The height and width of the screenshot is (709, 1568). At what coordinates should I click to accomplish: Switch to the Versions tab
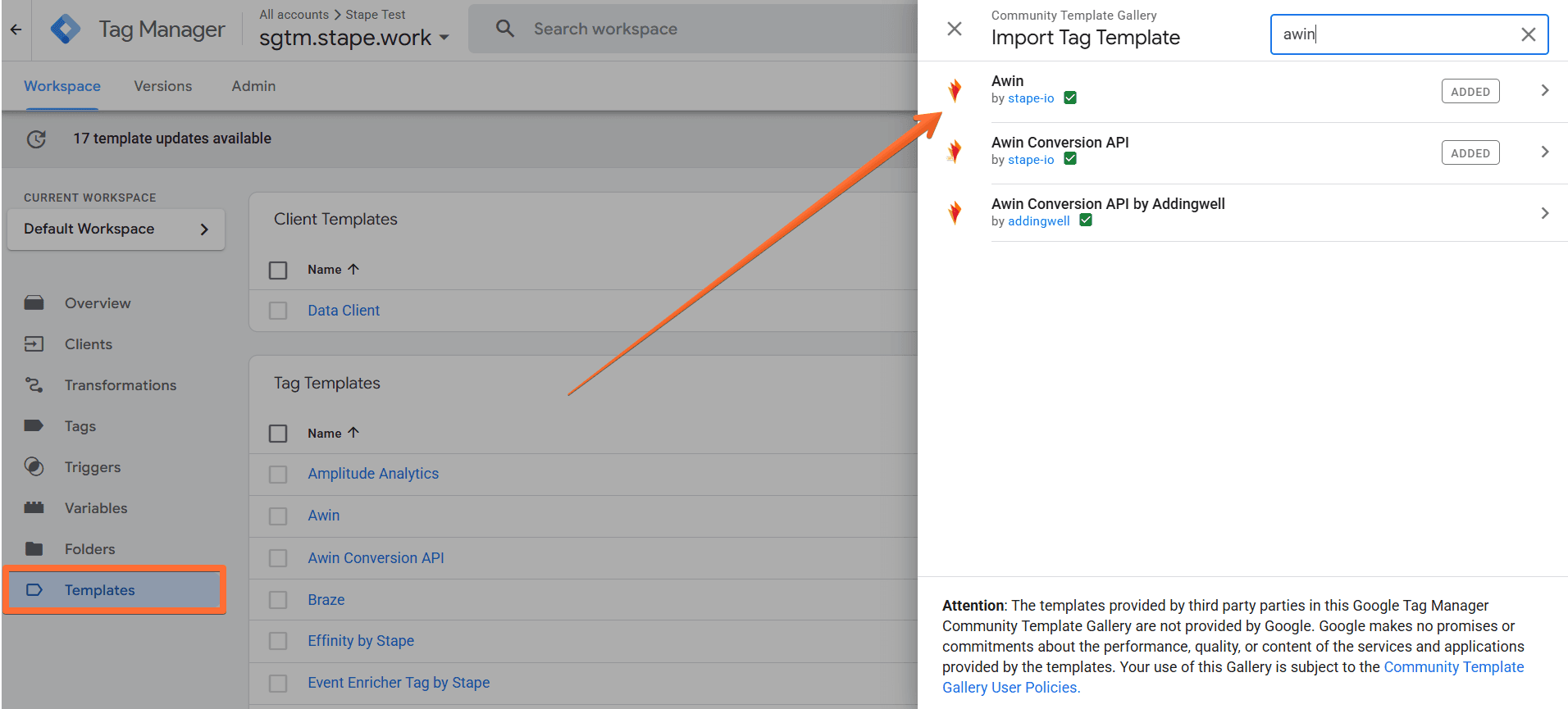tap(163, 86)
